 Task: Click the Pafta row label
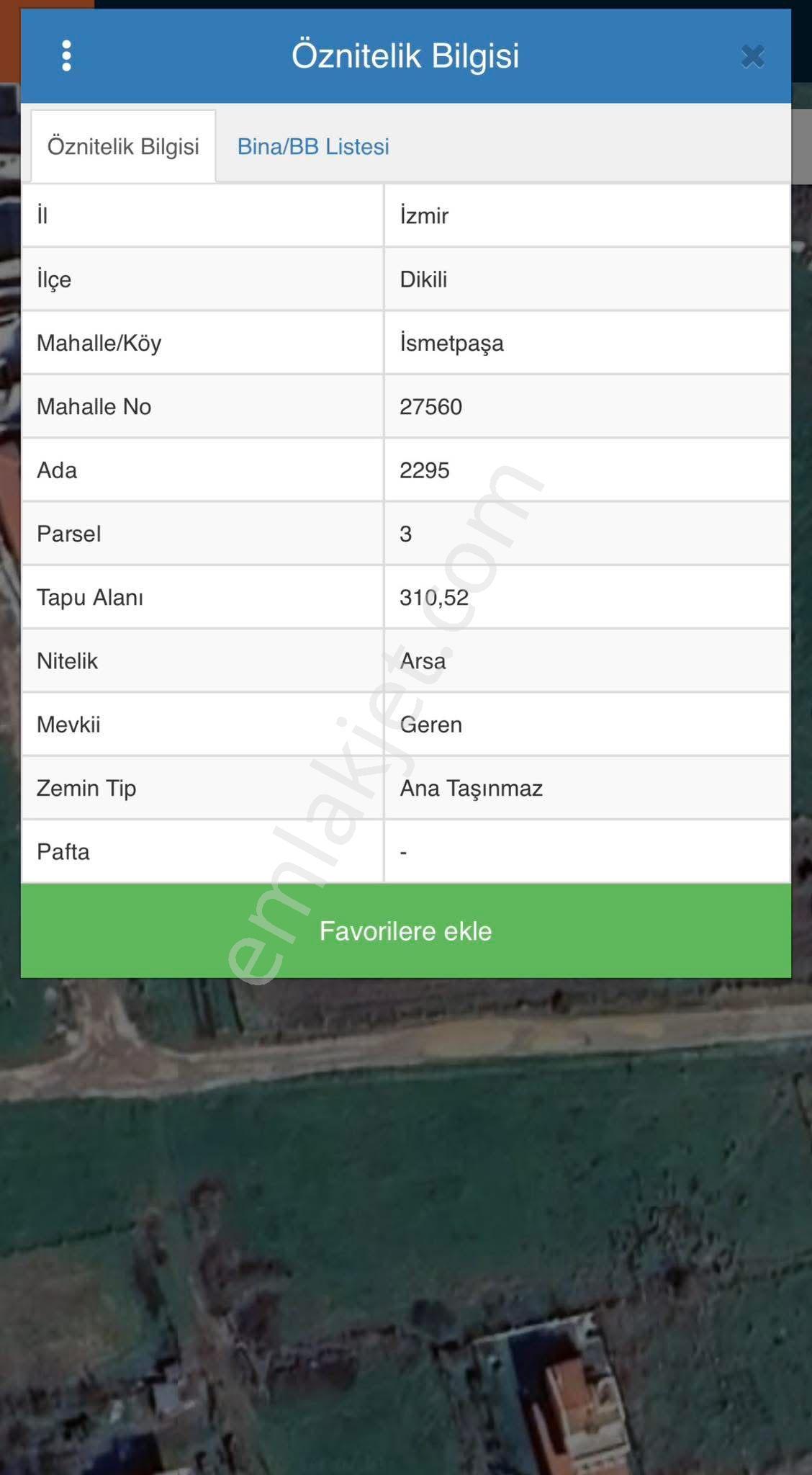click(x=63, y=851)
